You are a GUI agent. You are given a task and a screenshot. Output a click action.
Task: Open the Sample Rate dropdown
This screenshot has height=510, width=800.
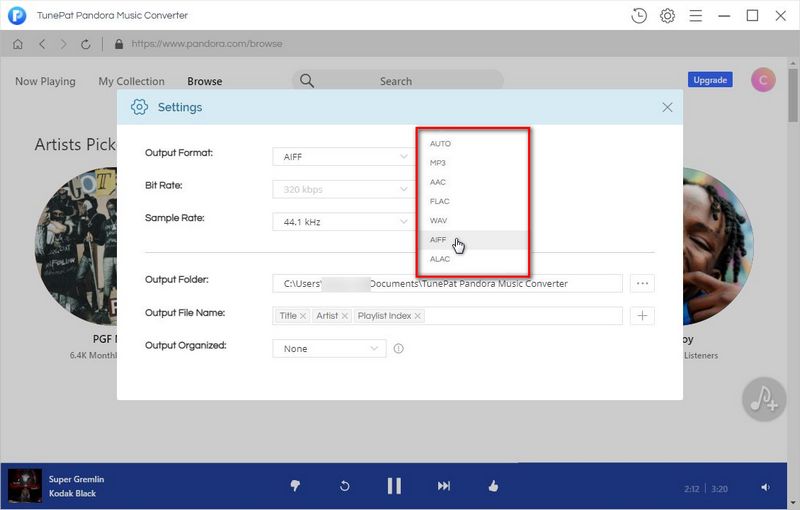pos(343,222)
